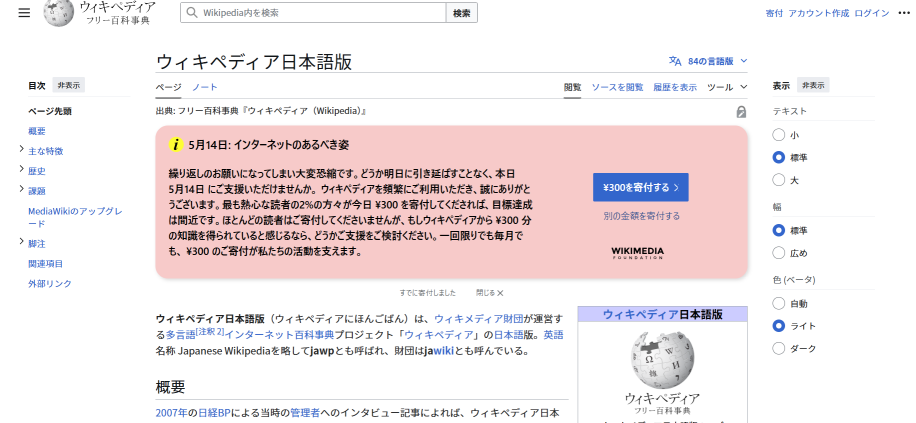
Task: Go to 関連項目 in contents
Action: [46, 263]
